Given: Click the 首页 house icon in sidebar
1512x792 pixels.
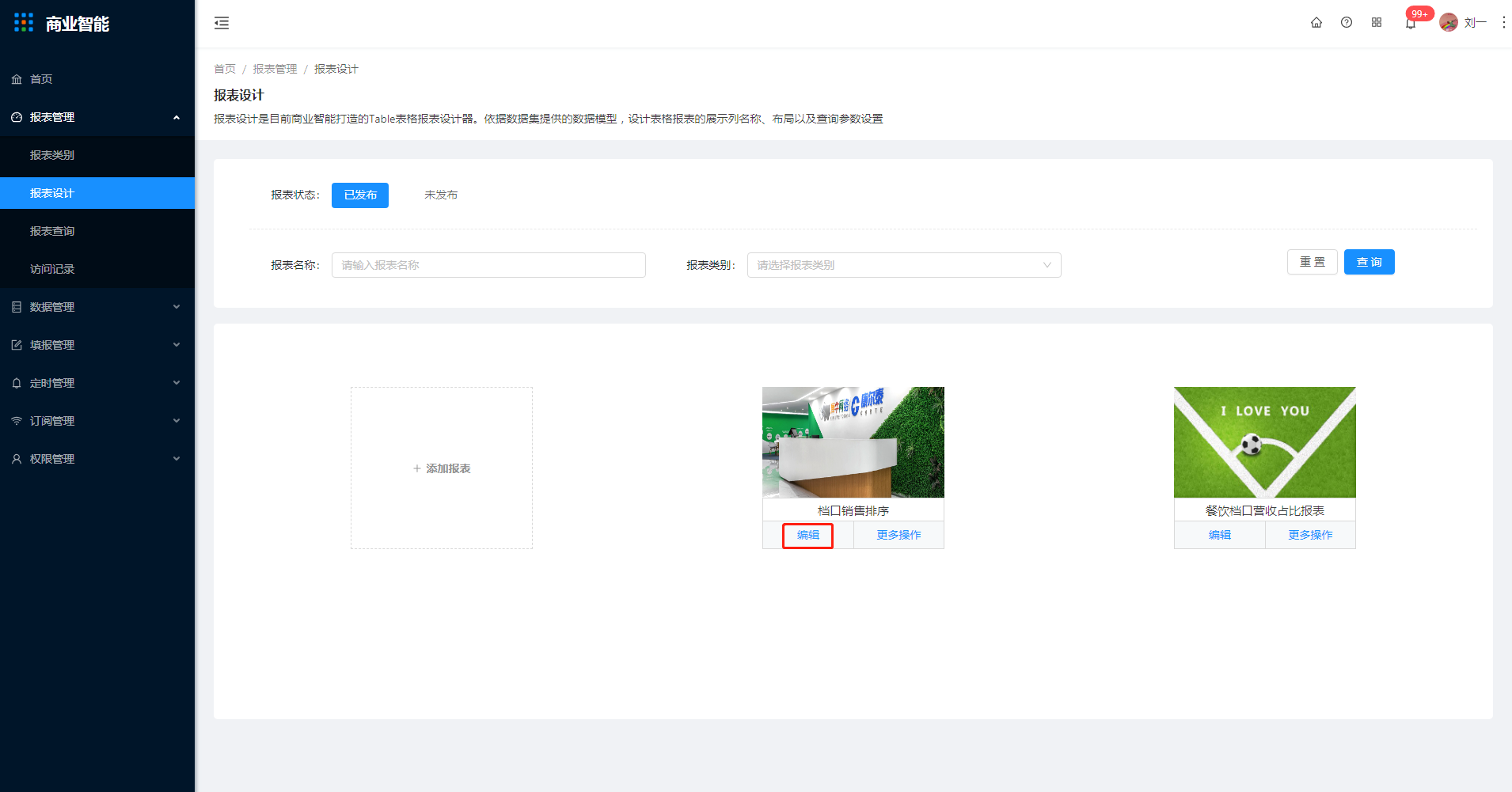Looking at the screenshot, I should click(x=17, y=79).
